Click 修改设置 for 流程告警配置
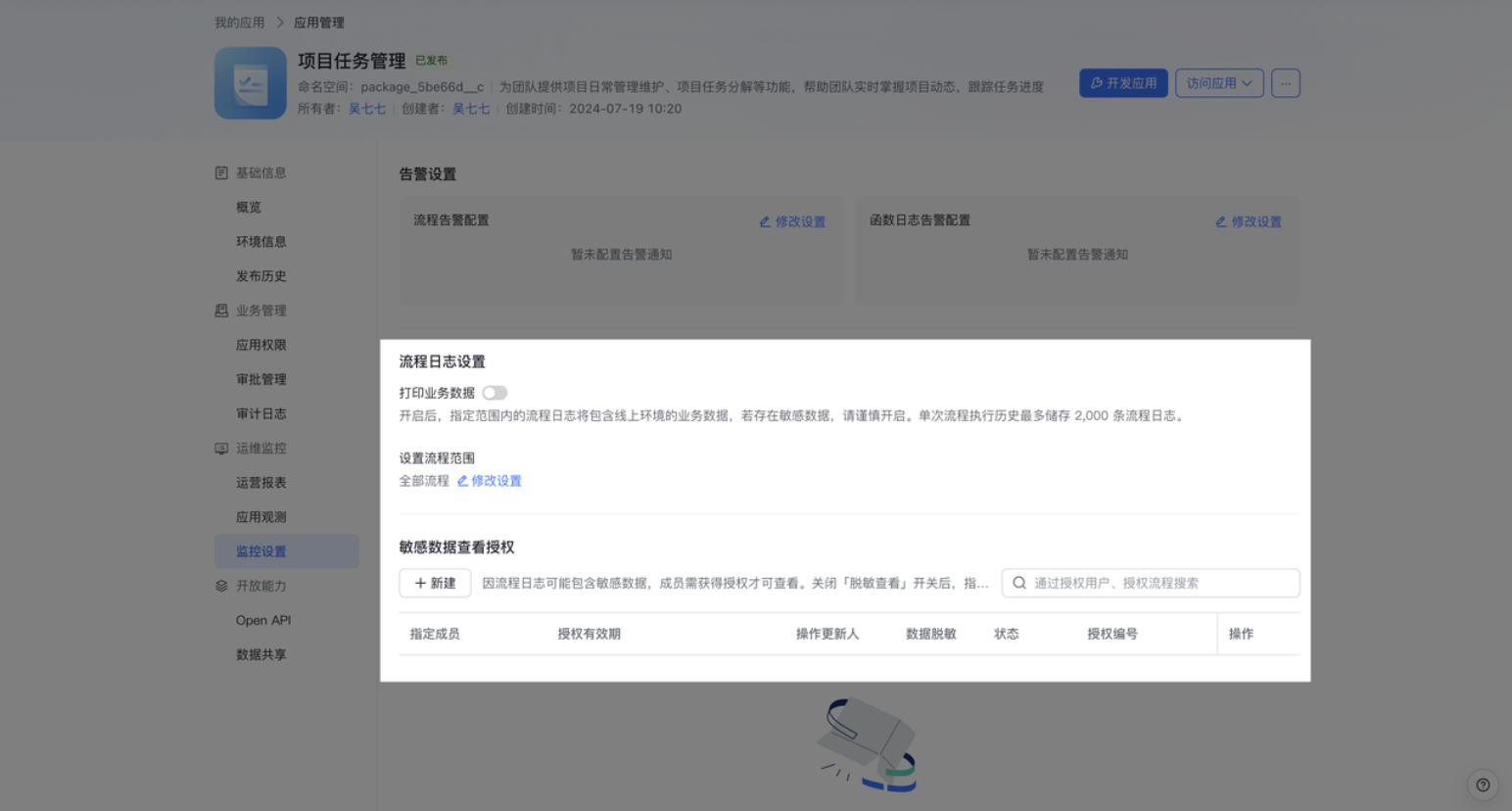The height and width of the screenshot is (811, 1512). point(792,222)
